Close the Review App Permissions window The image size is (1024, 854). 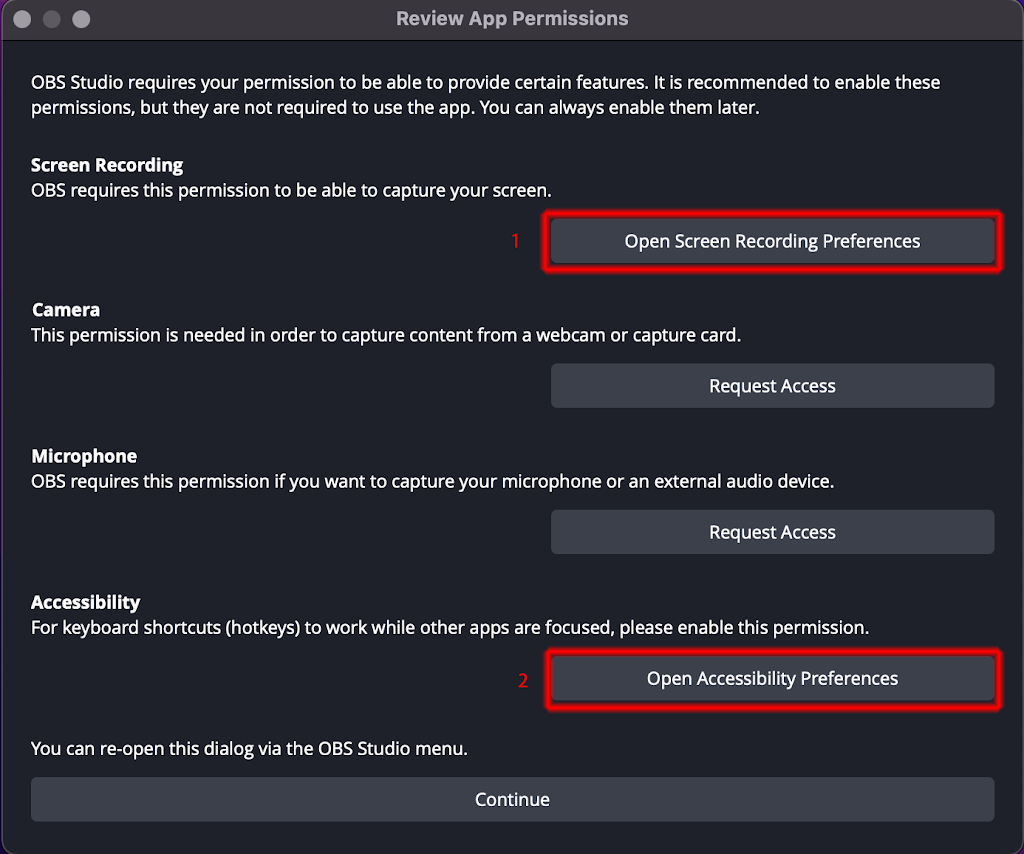coord(22,19)
